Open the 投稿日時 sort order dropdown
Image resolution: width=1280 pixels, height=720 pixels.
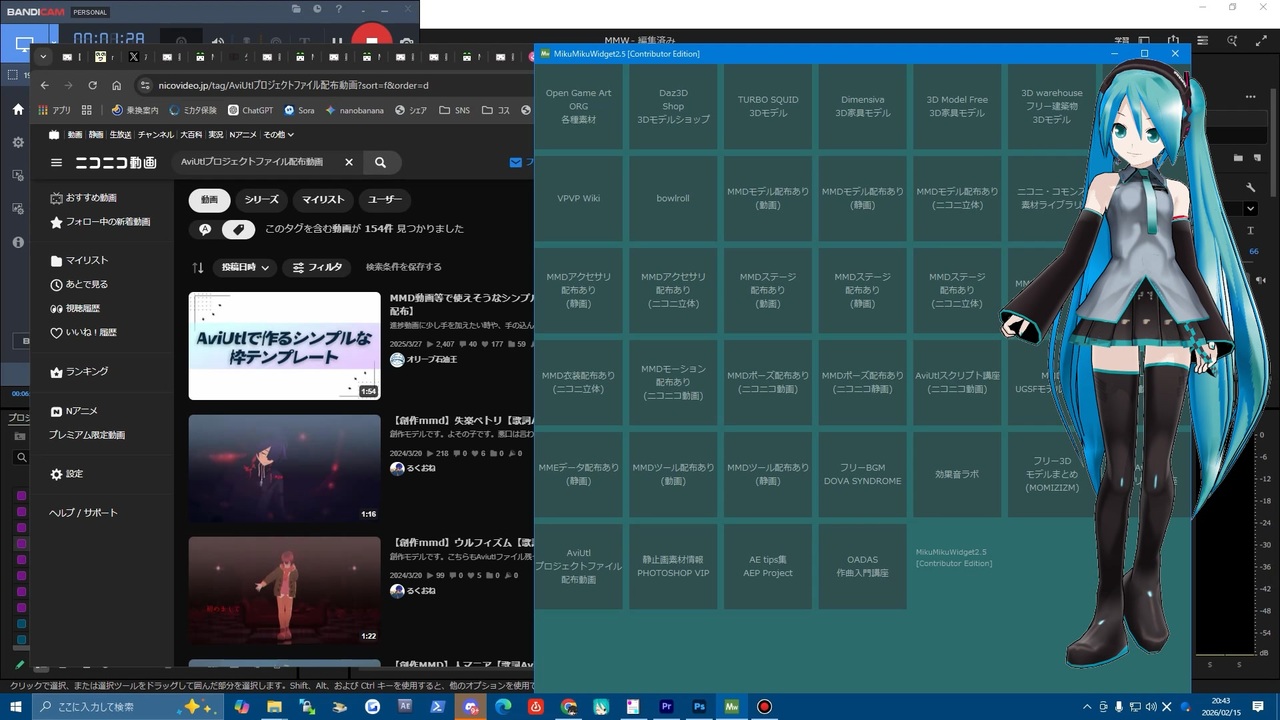[245, 267]
